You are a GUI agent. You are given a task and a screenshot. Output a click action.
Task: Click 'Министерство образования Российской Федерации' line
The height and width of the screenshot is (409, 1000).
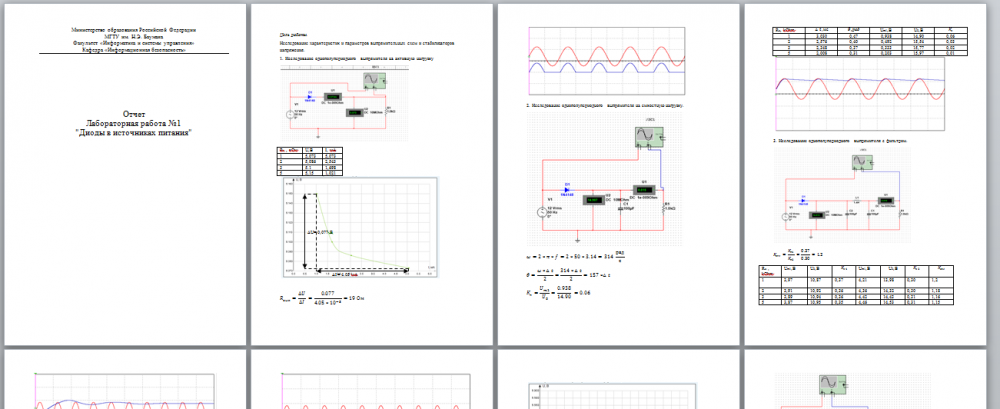[x=134, y=30]
